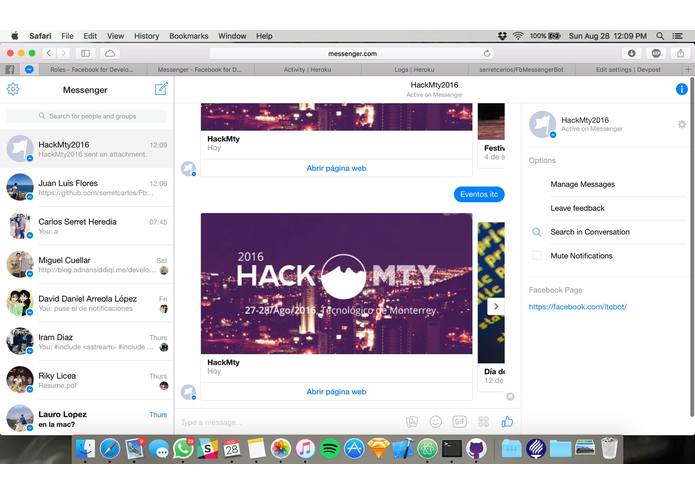Add a new Safari tab
The image size is (695, 494).
688,70
